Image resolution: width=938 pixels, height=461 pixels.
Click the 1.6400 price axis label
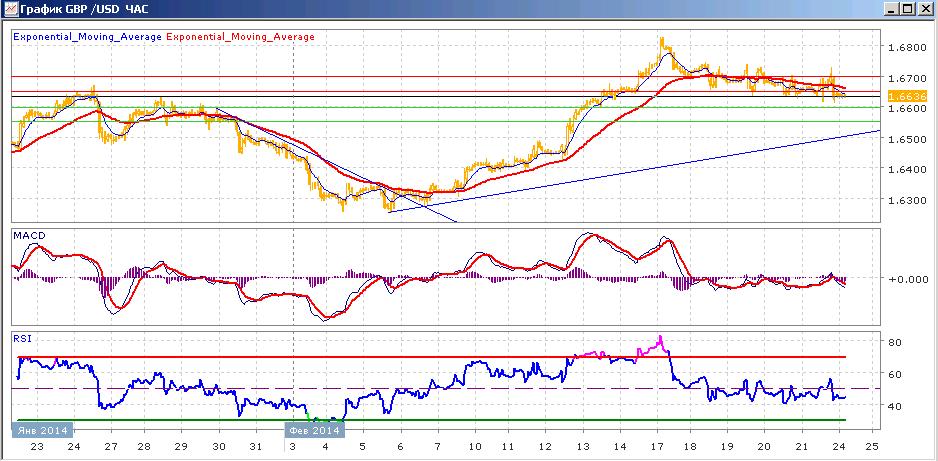[907, 170]
